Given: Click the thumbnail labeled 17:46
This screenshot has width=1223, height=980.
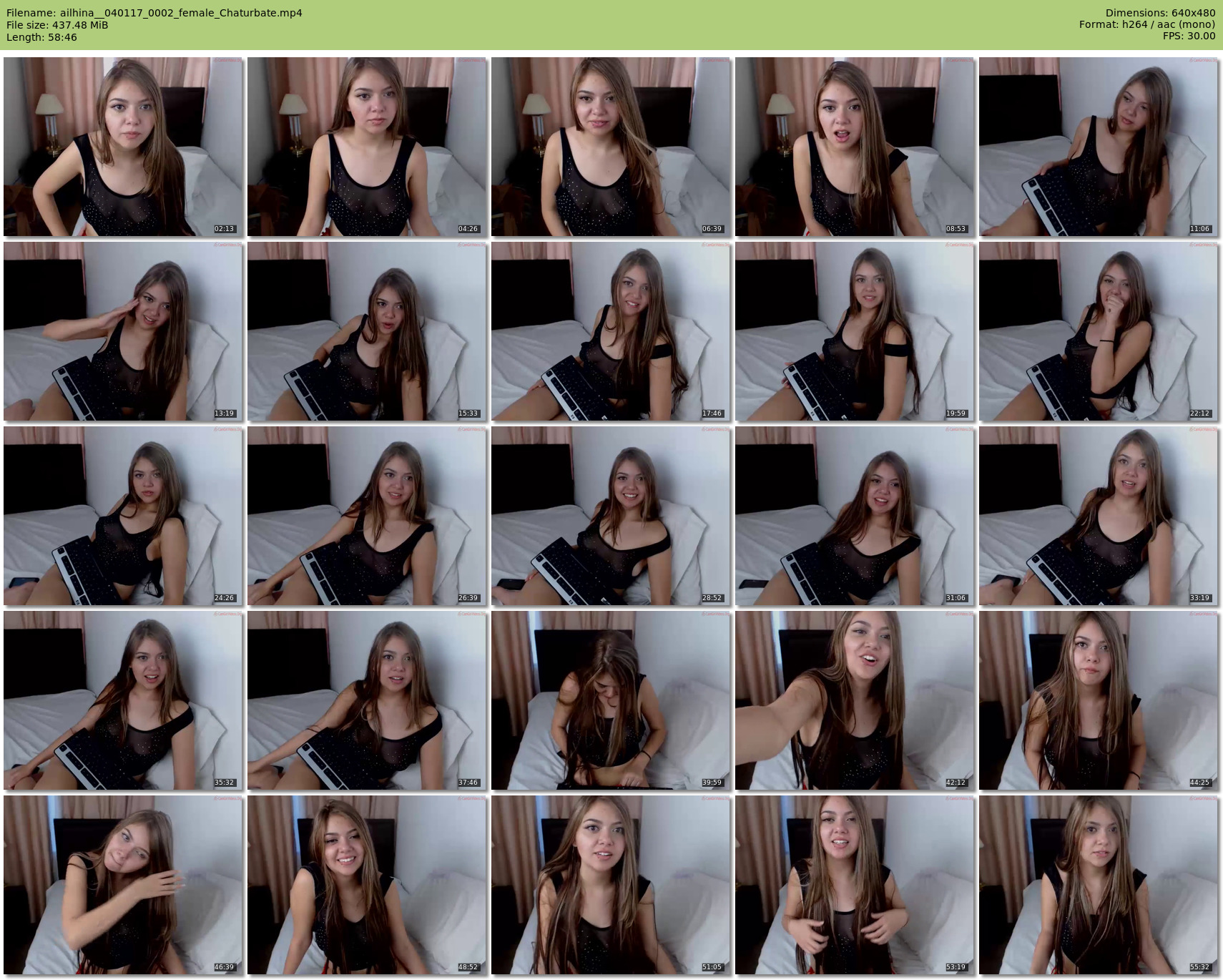Looking at the screenshot, I should click(611, 331).
